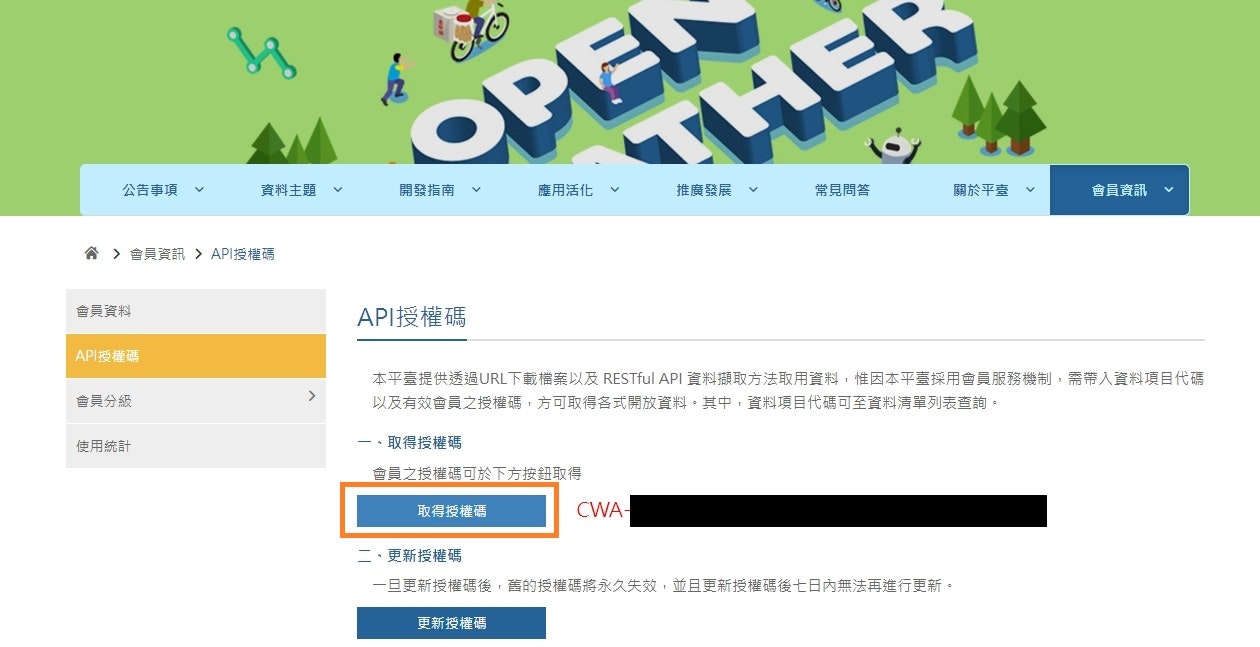The height and width of the screenshot is (647, 1260).
Task: Expand the 開發指南 dropdown chevron
Action: (x=476, y=189)
